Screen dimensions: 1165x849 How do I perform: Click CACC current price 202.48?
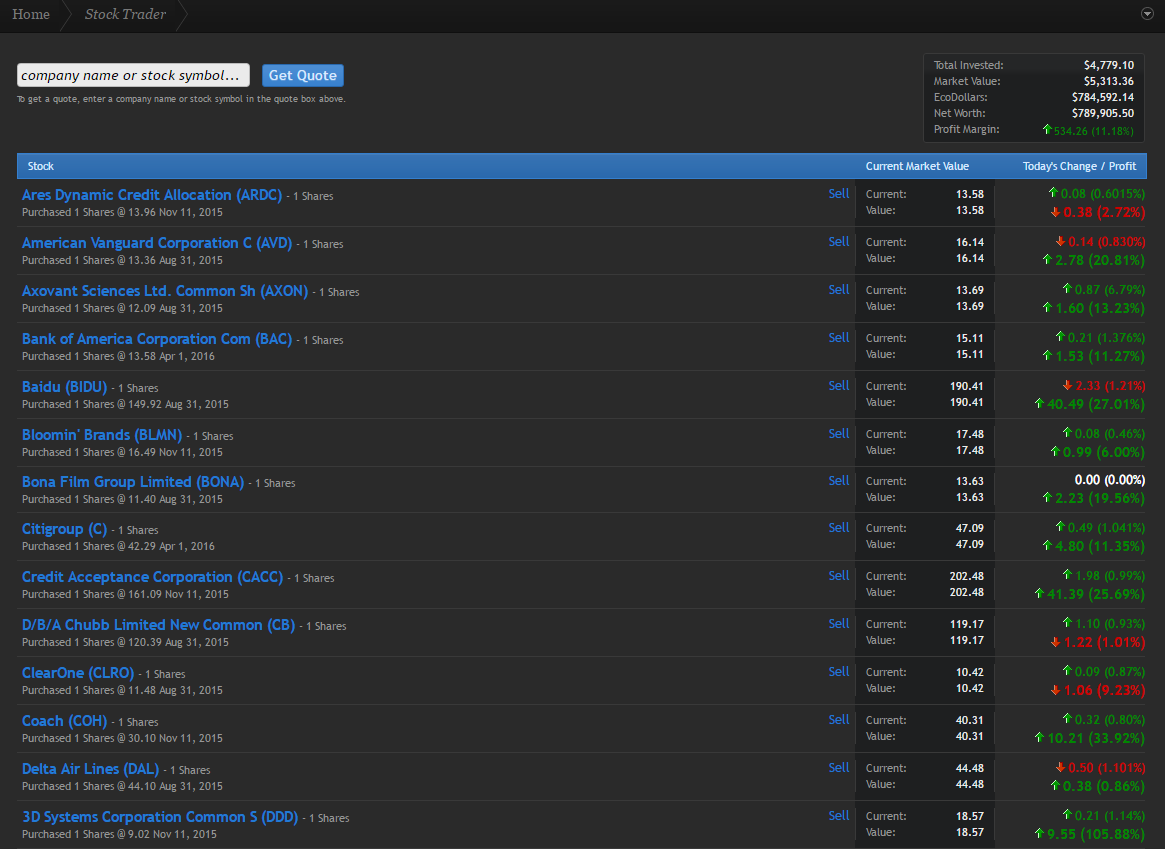(967, 576)
